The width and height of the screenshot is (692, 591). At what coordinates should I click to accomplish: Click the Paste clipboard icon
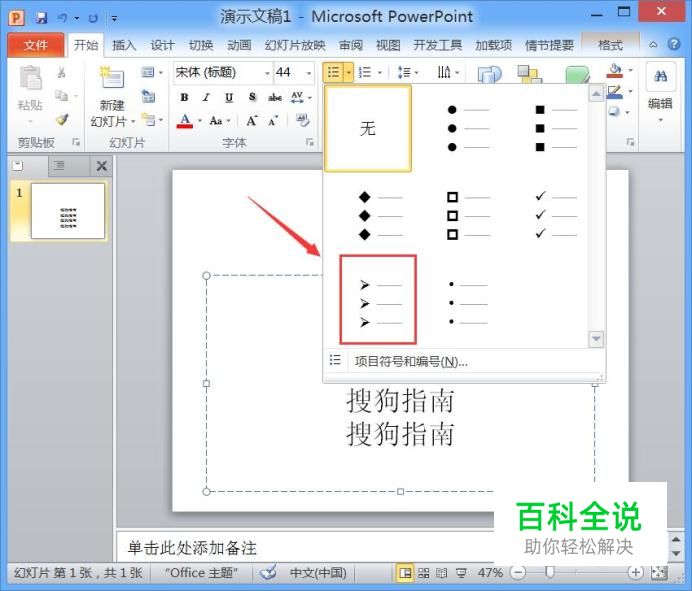[30, 78]
